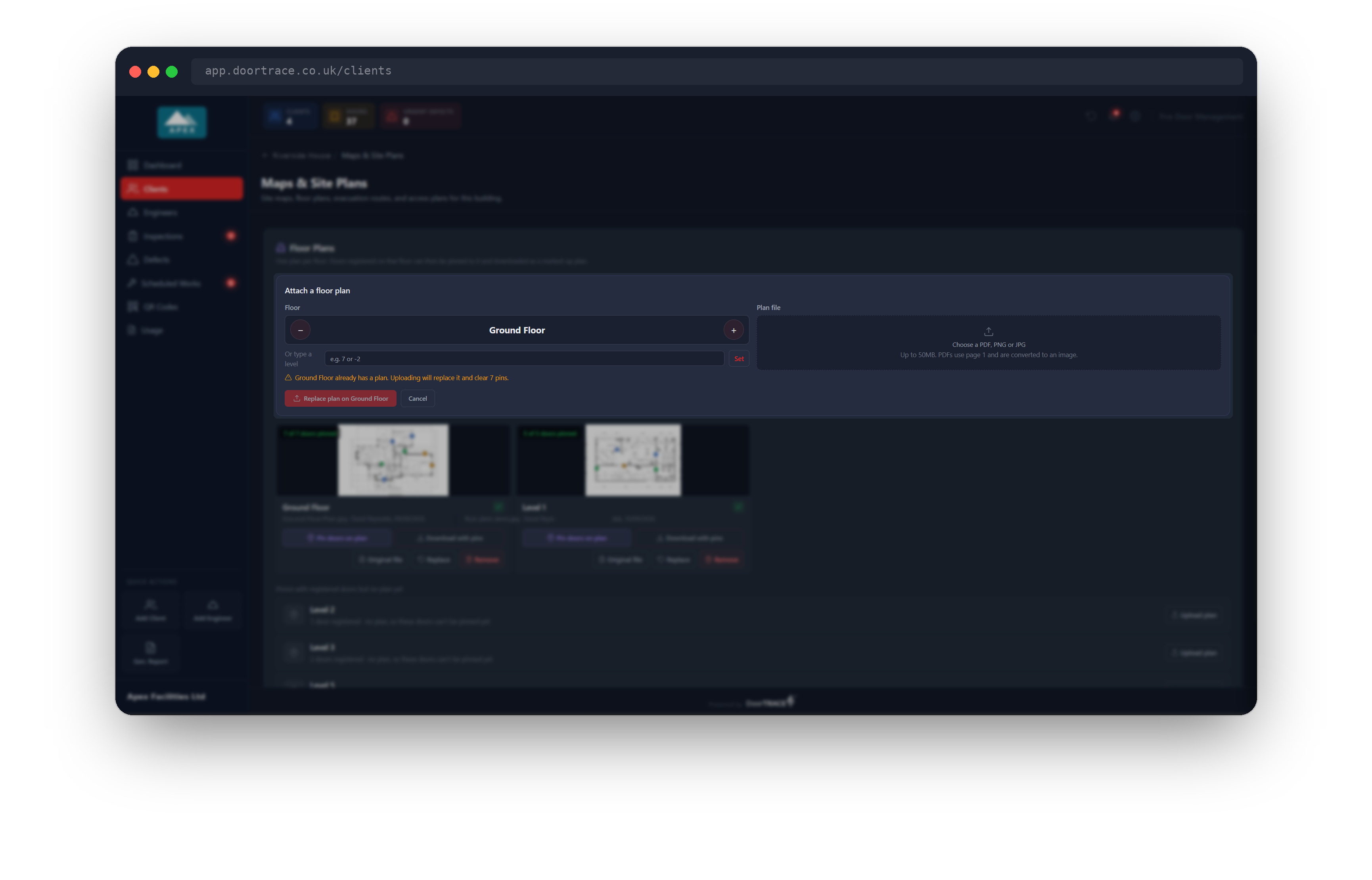This screenshot has width=1372, height=880.
Task: Click Upload plan in the Level 3 row
Action: [1195, 652]
